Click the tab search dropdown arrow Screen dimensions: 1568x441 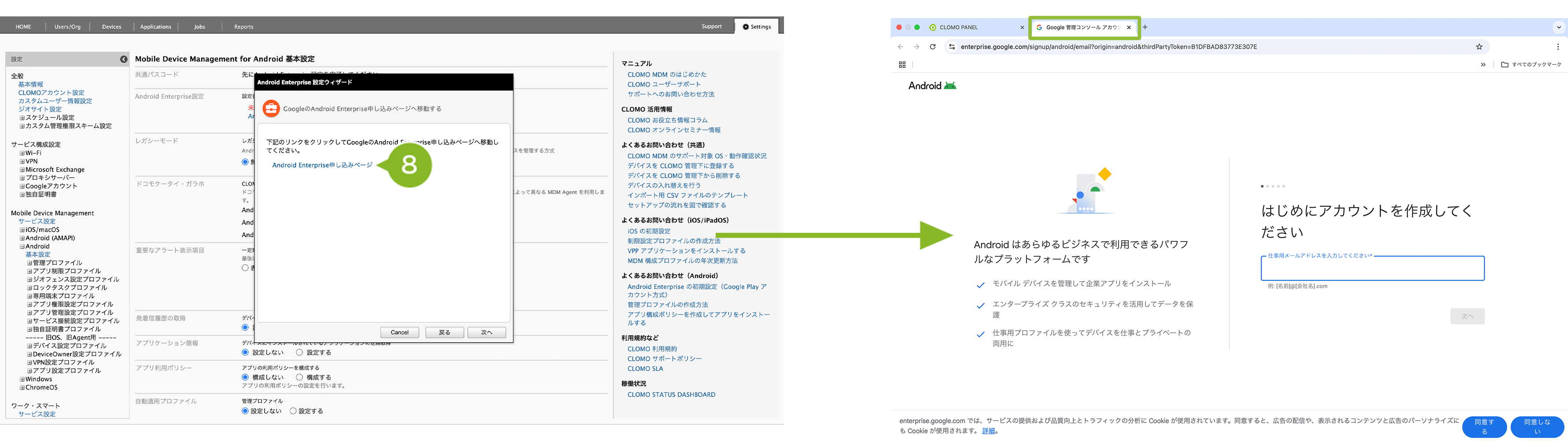[x=1559, y=27]
